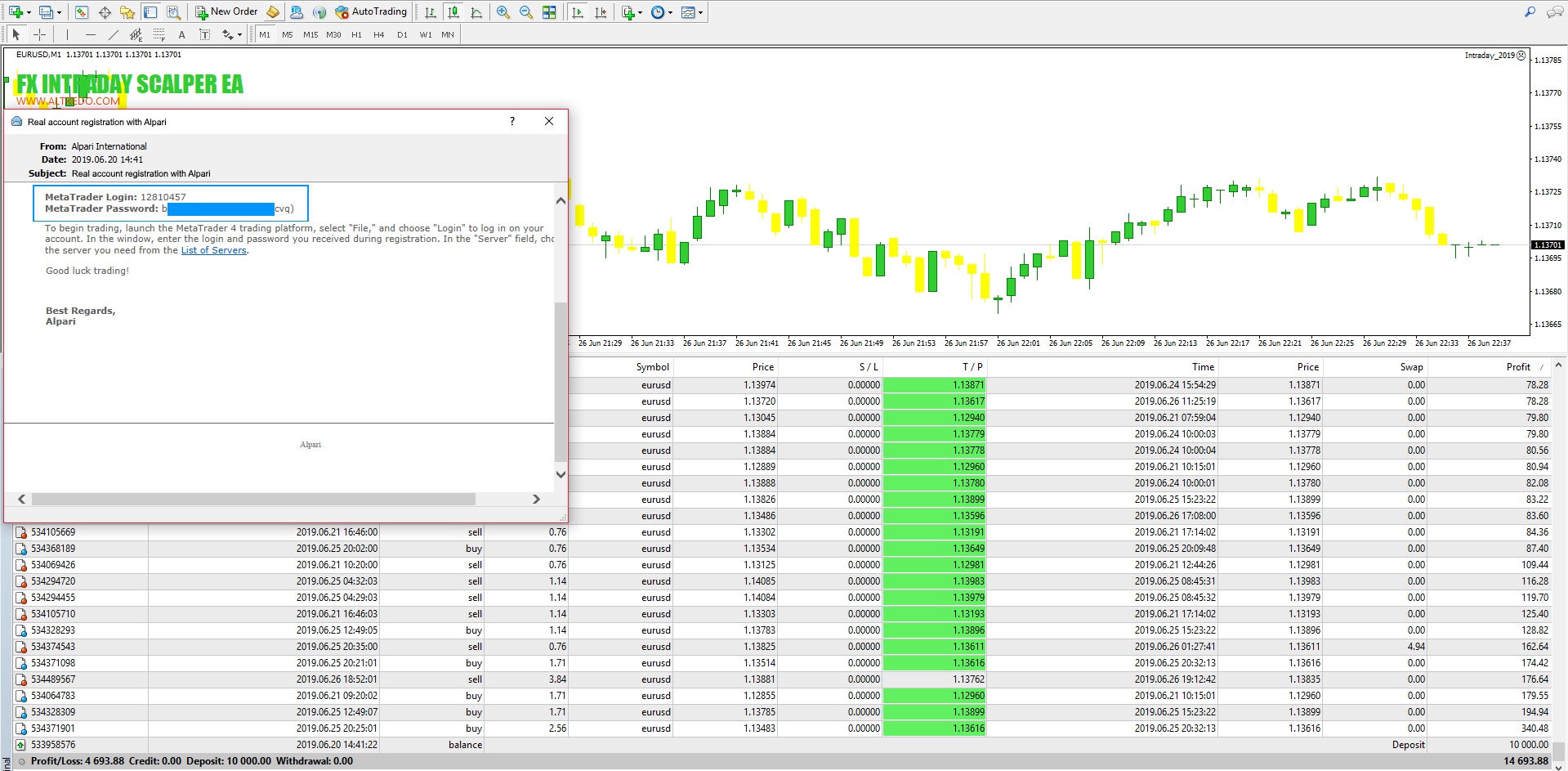The height and width of the screenshot is (771, 1568).
Task: Zoom in on the chart
Action: click(x=503, y=12)
